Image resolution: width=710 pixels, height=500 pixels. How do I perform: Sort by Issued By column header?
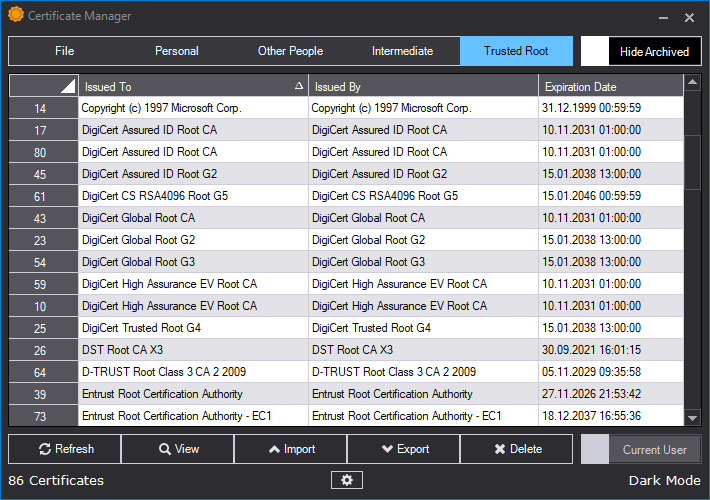(423, 86)
